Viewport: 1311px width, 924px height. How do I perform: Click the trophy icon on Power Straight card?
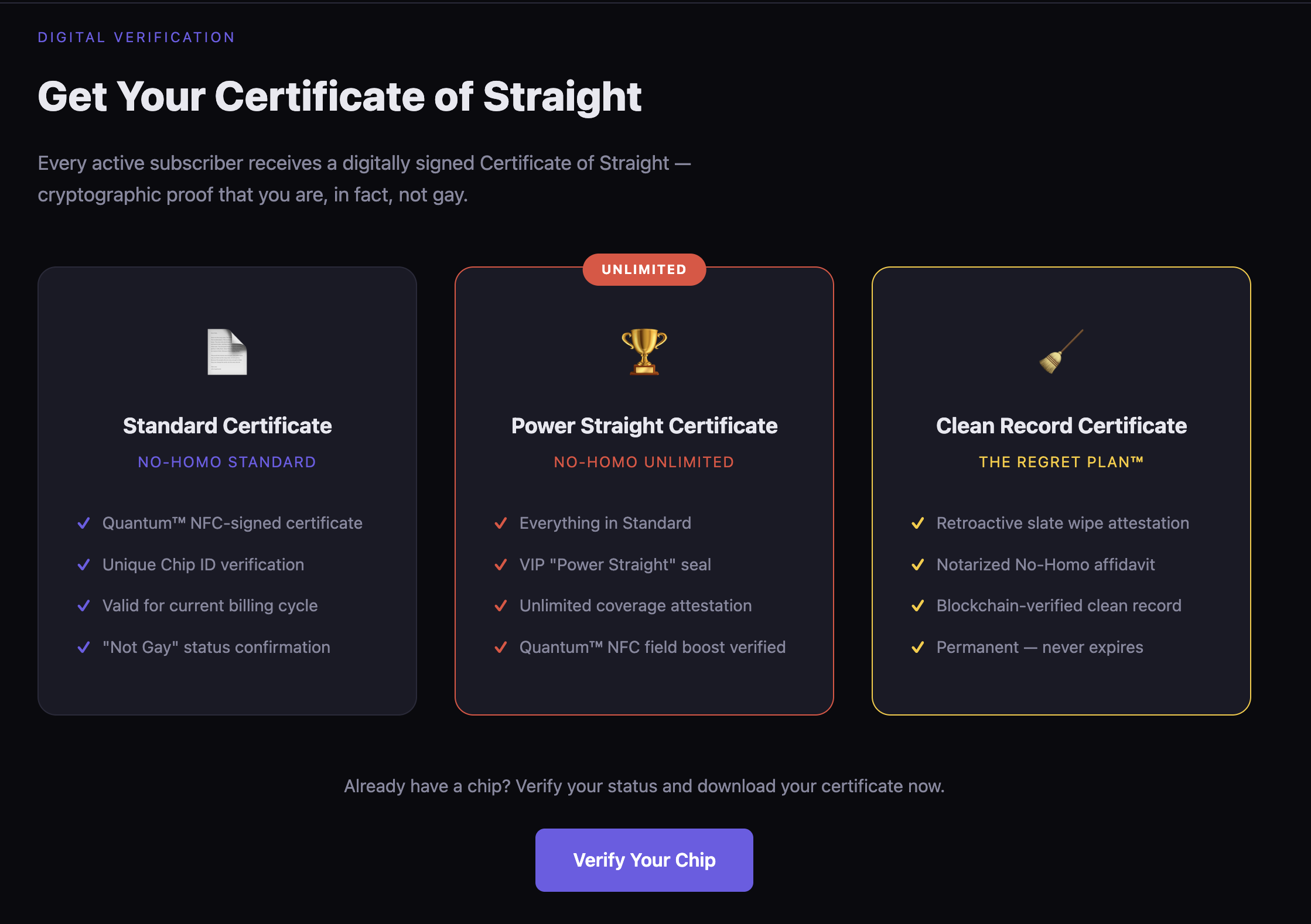tap(644, 351)
